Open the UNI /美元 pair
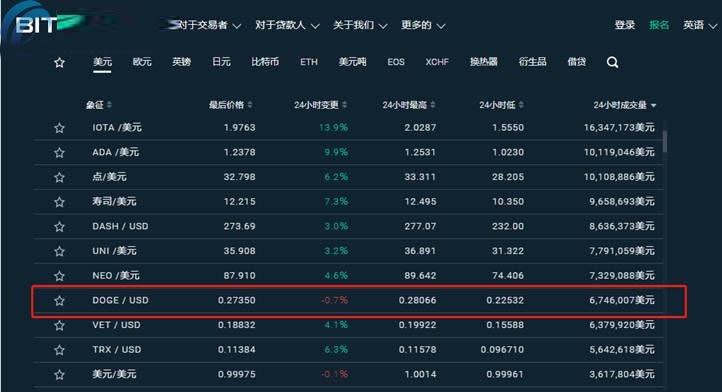This screenshot has width=722, height=392. [x=114, y=251]
